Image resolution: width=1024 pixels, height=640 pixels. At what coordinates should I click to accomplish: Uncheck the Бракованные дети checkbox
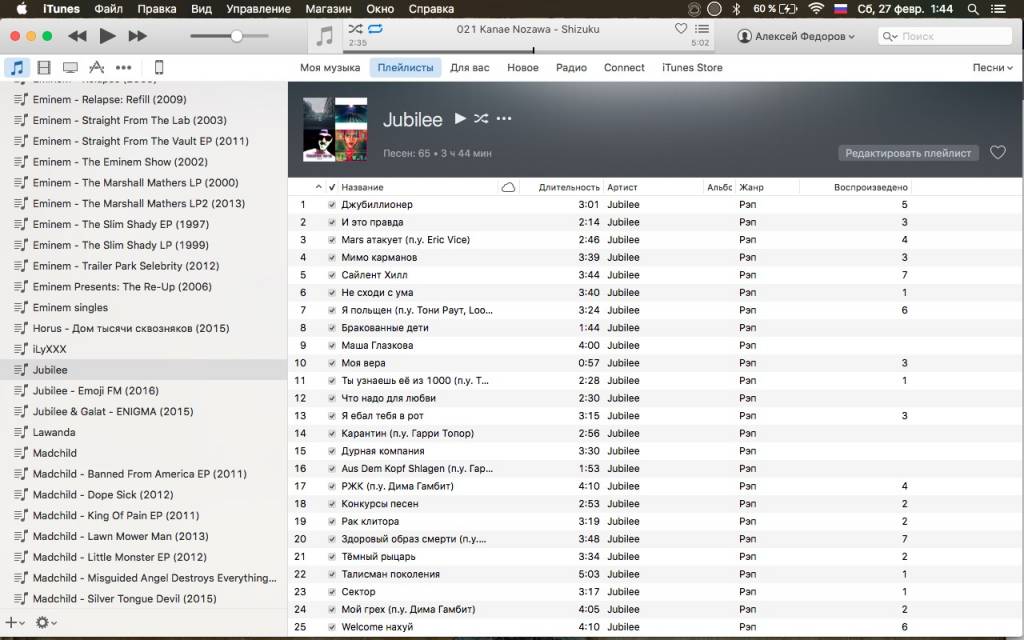[332, 328]
